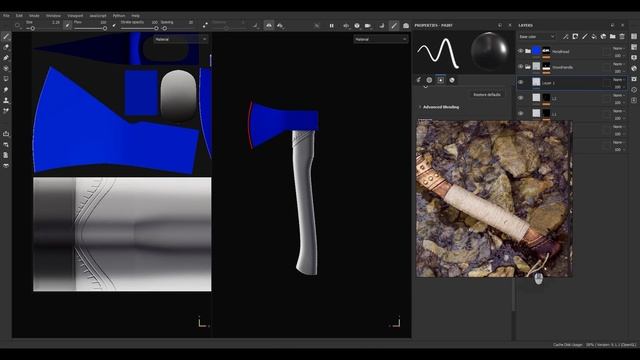The height and width of the screenshot is (360, 640).
Task: Add a fill layer with the bucket icon
Action: (594, 37)
